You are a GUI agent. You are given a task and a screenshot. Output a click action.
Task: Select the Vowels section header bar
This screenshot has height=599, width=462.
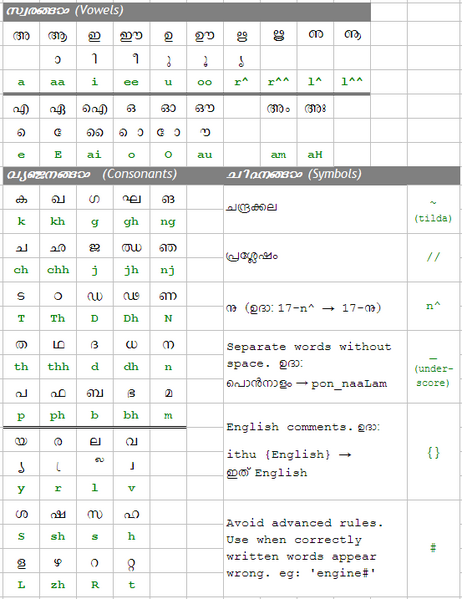(x=186, y=11)
